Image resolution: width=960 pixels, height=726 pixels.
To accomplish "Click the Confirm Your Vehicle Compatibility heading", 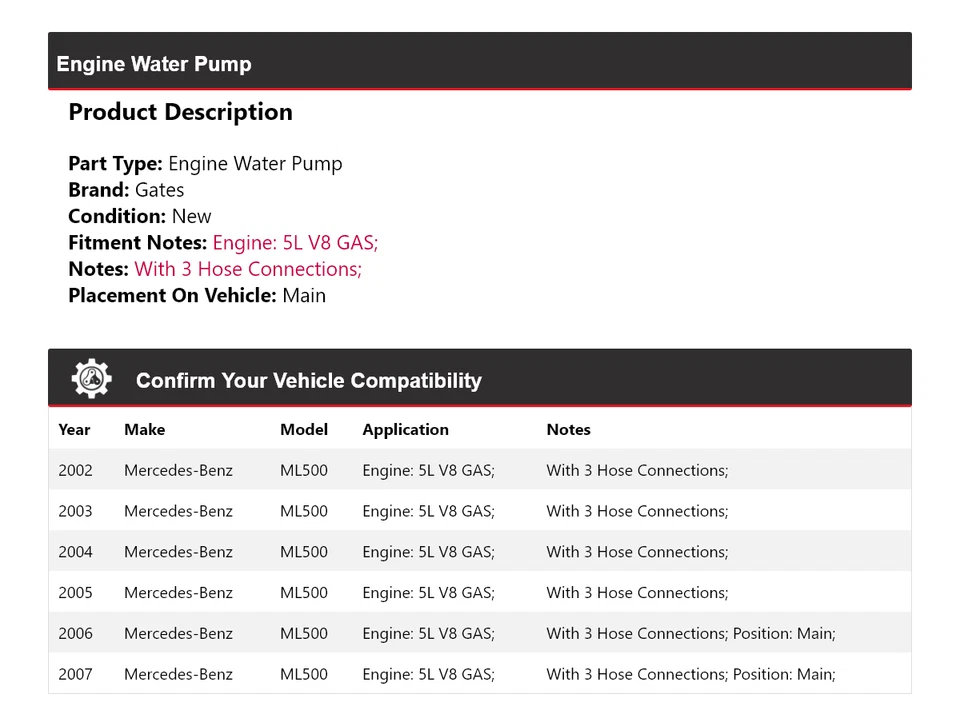I will 308,381.
